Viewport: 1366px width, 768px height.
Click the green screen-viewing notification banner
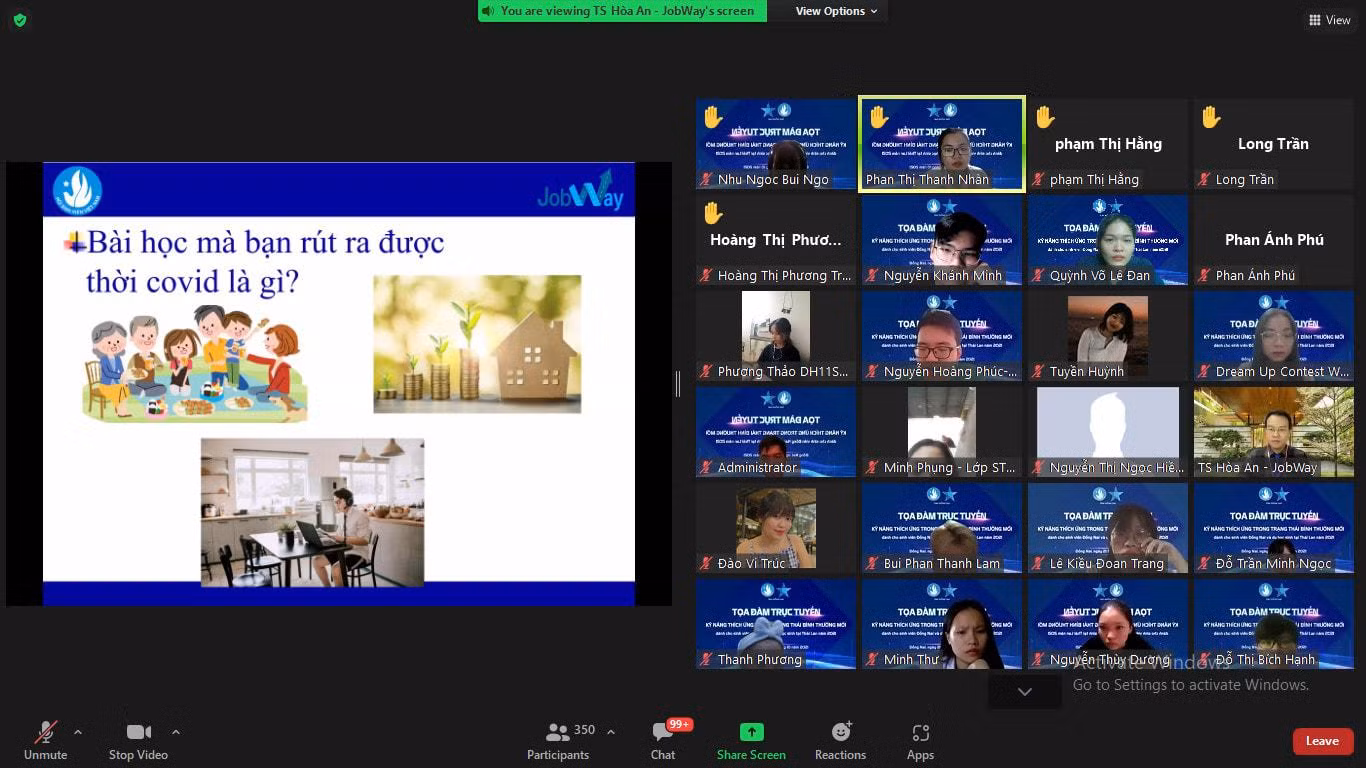pos(622,11)
